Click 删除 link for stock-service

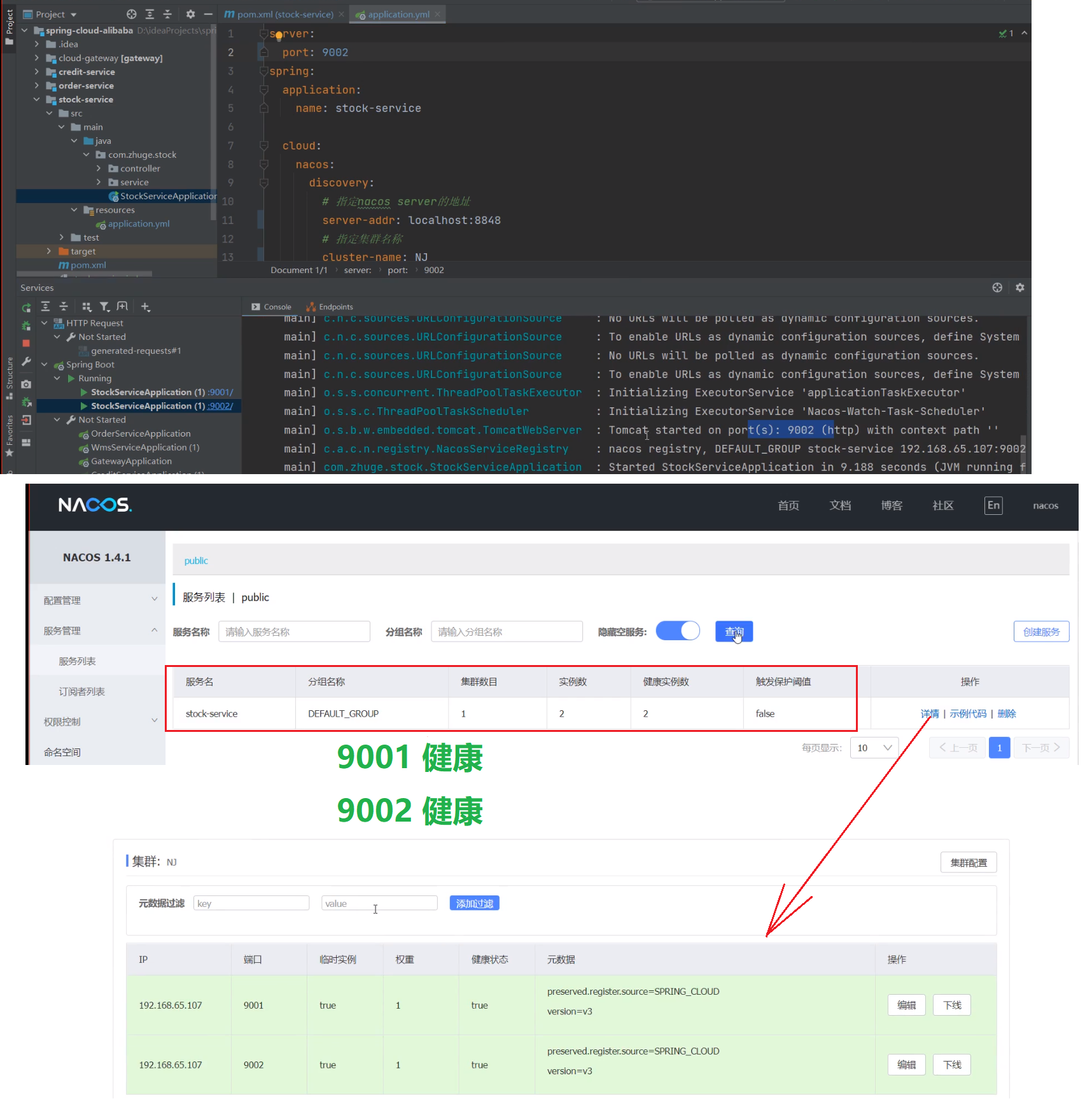pyautogui.click(x=1007, y=713)
